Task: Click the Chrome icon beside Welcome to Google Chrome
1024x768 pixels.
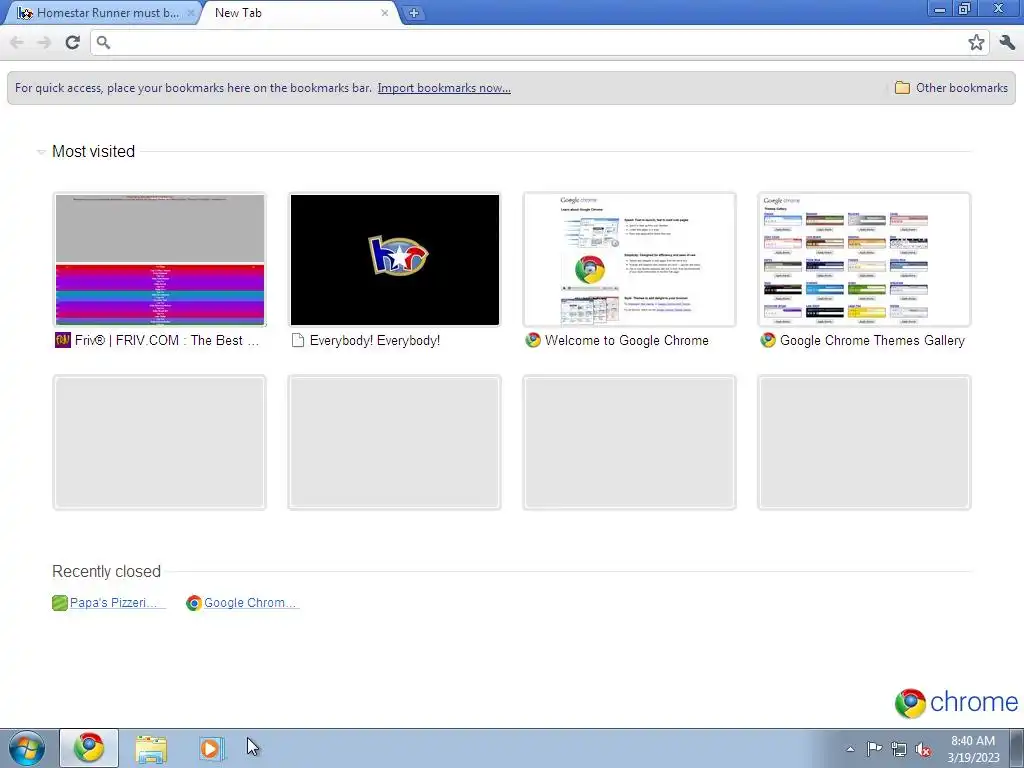Action: (533, 340)
